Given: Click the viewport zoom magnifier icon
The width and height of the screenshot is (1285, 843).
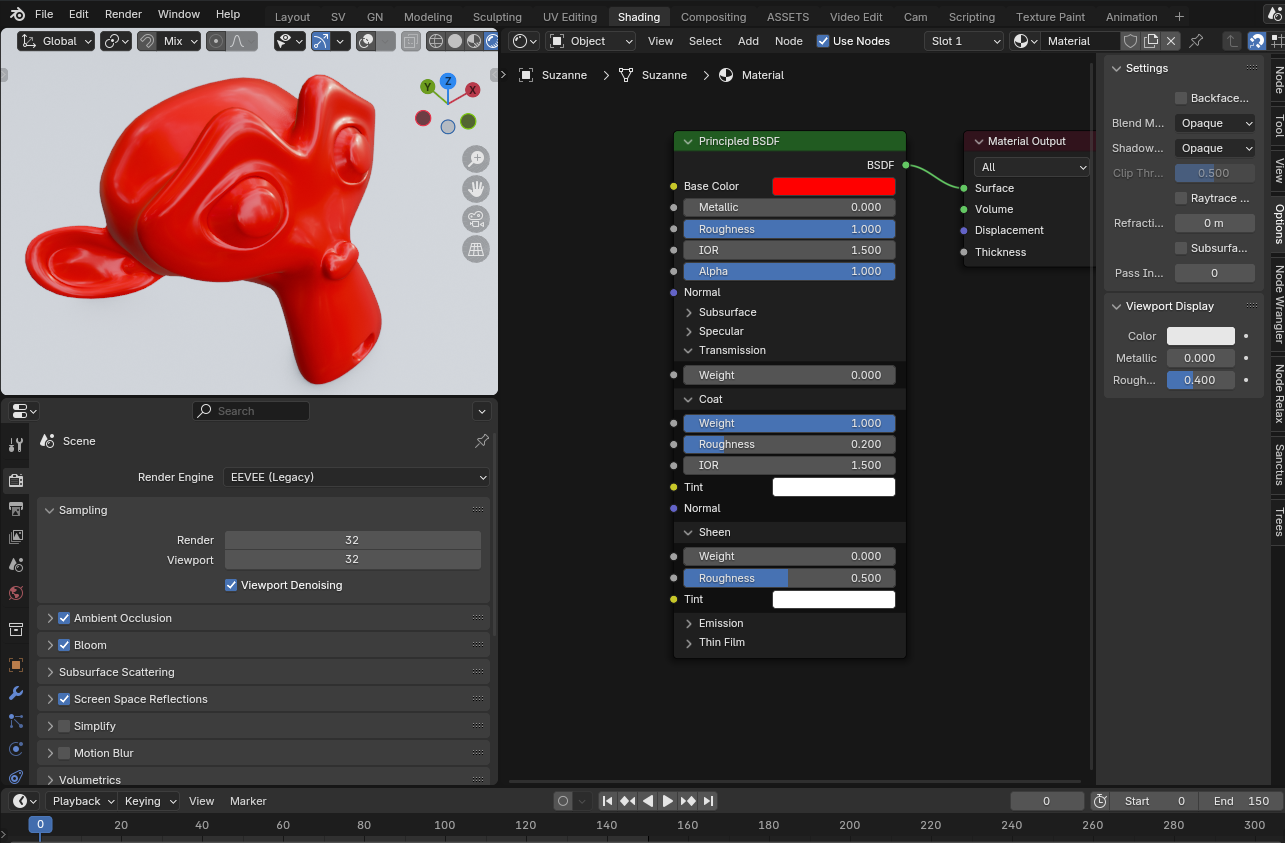Looking at the screenshot, I should pyautogui.click(x=476, y=158).
